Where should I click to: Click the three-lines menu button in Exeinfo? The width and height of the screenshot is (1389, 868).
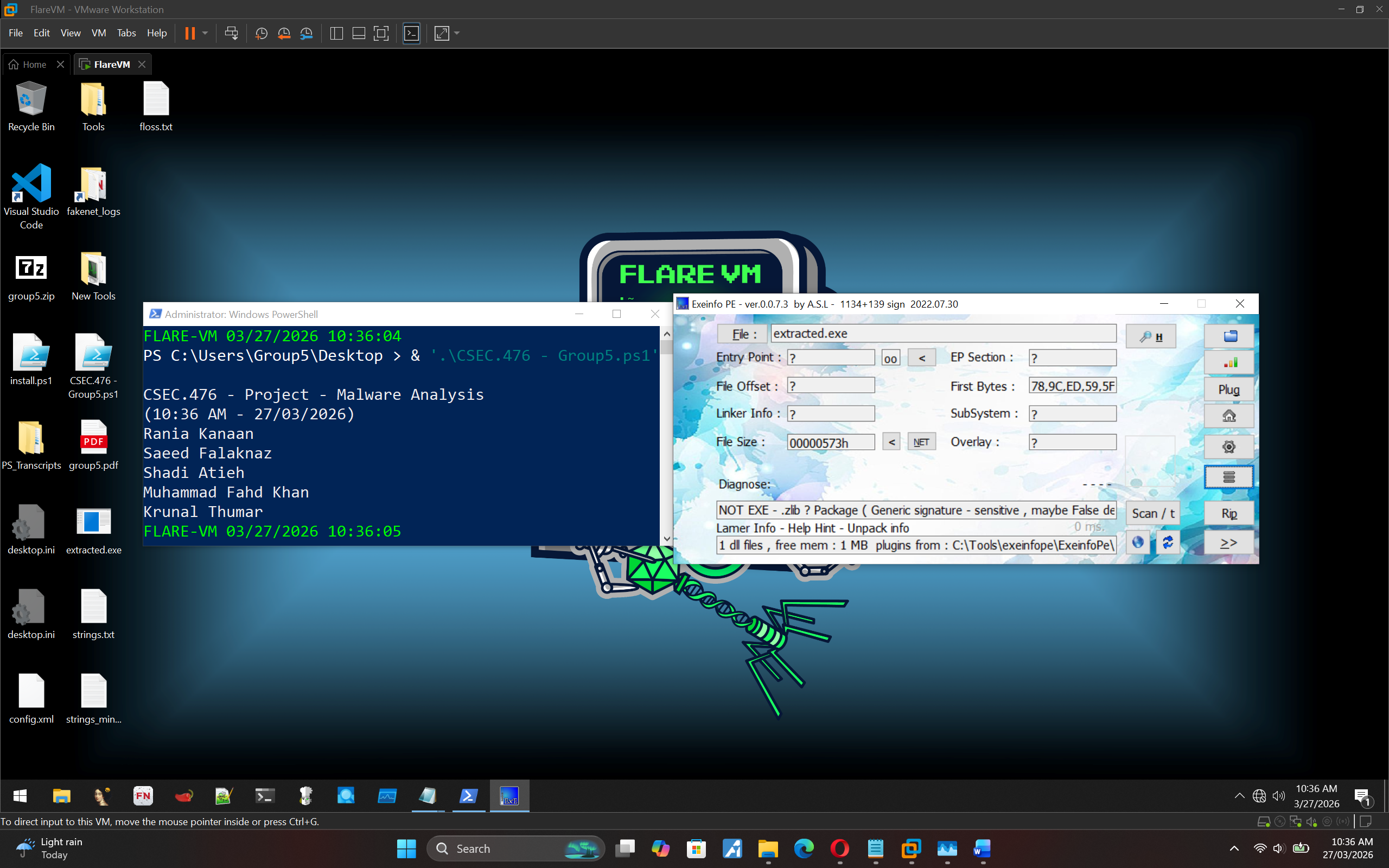click(x=1229, y=477)
